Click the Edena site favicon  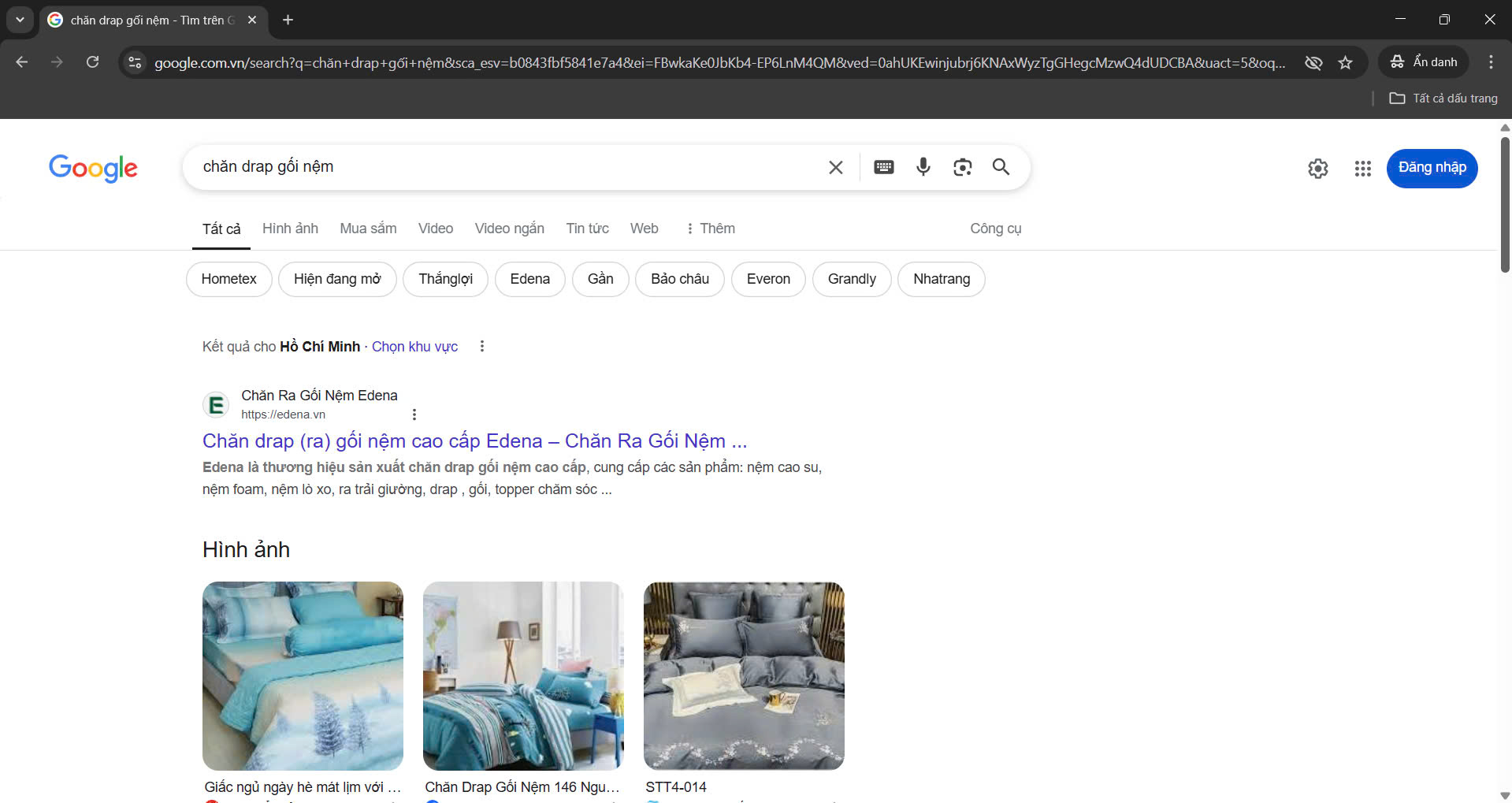tap(216, 405)
